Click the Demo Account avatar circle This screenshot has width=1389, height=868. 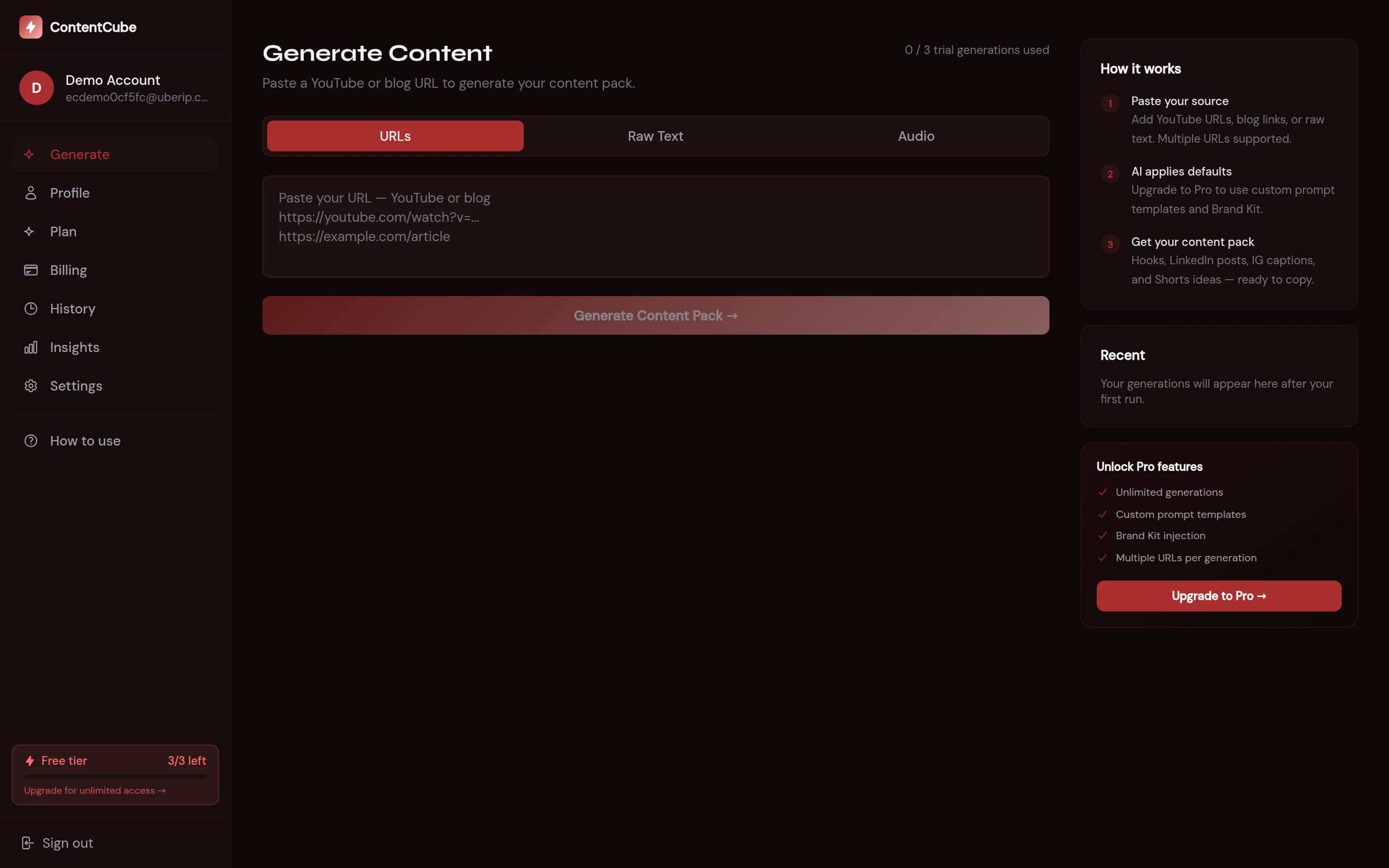click(37, 88)
